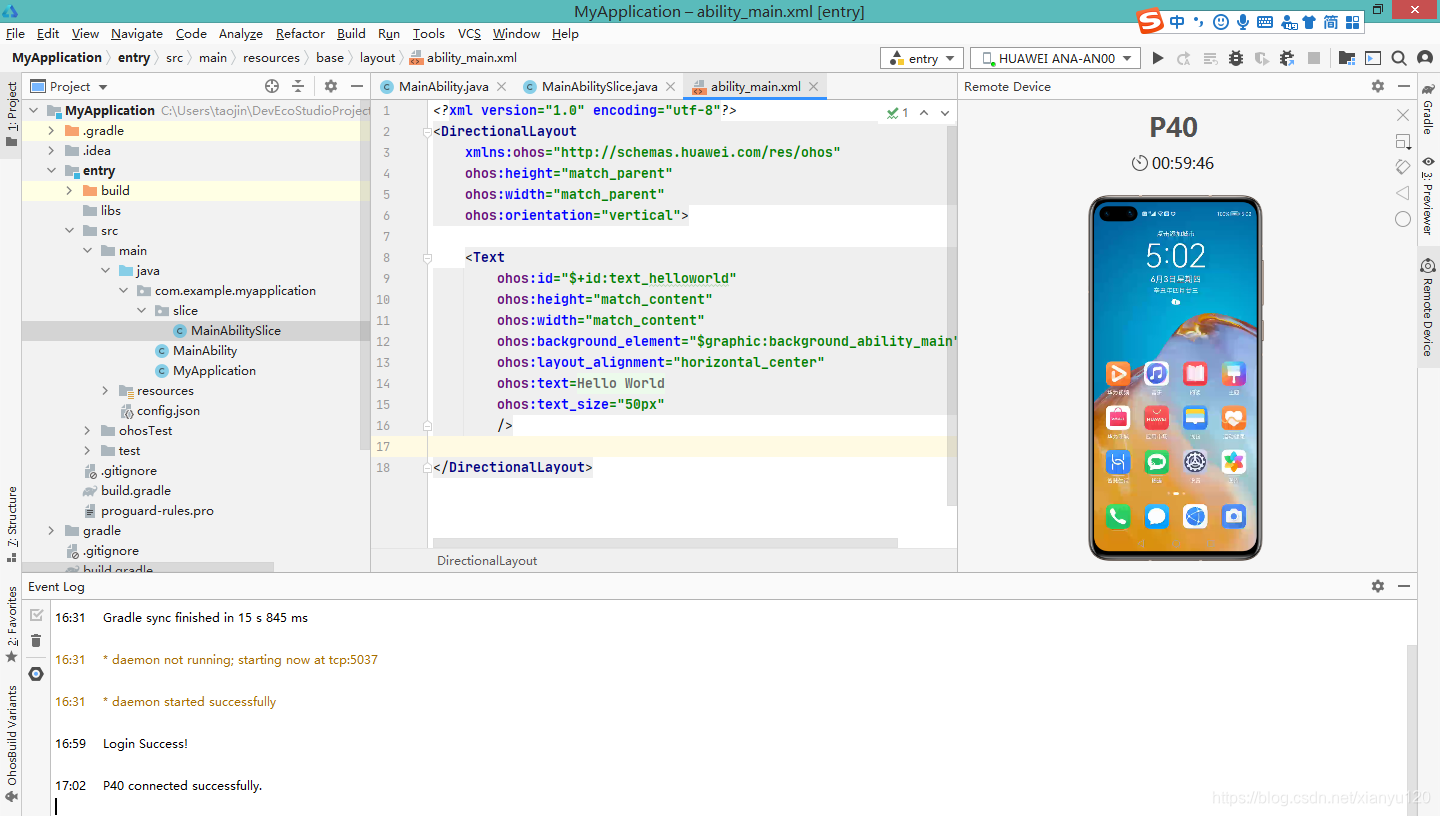Open Event Log panel gear settings
1440x816 pixels.
click(x=1378, y=586)
